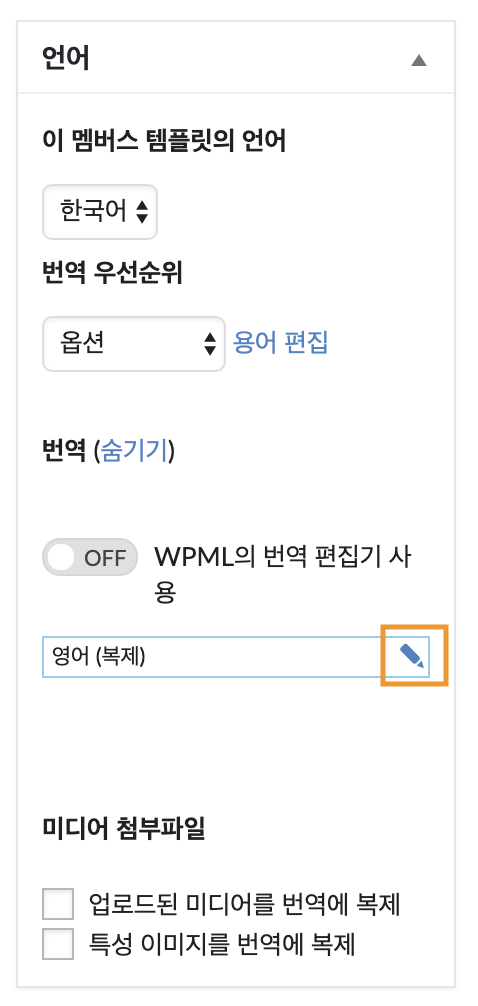478x1006 pixels.
Task: Click the 언어 panel title
Action: click(x=65, y=58)
